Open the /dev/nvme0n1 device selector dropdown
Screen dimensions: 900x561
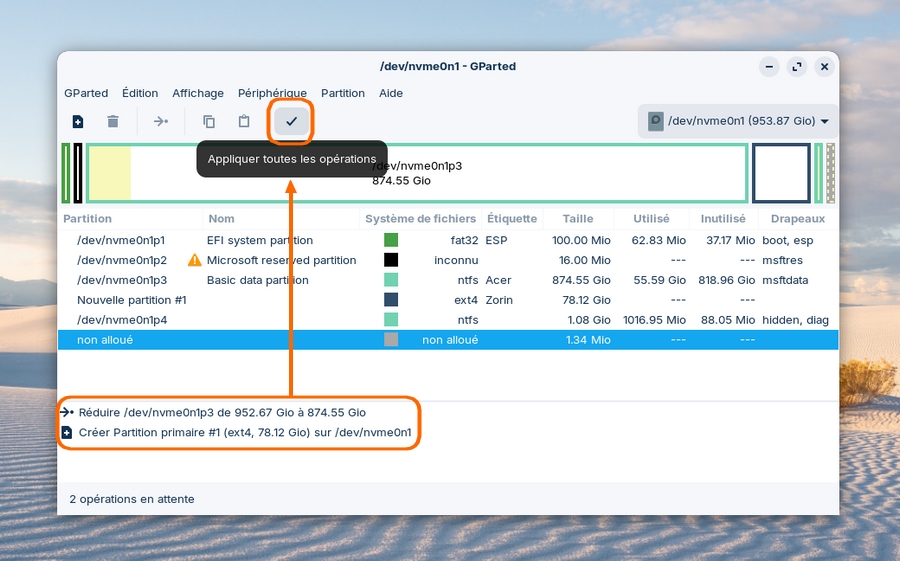(x=738, y=121)
